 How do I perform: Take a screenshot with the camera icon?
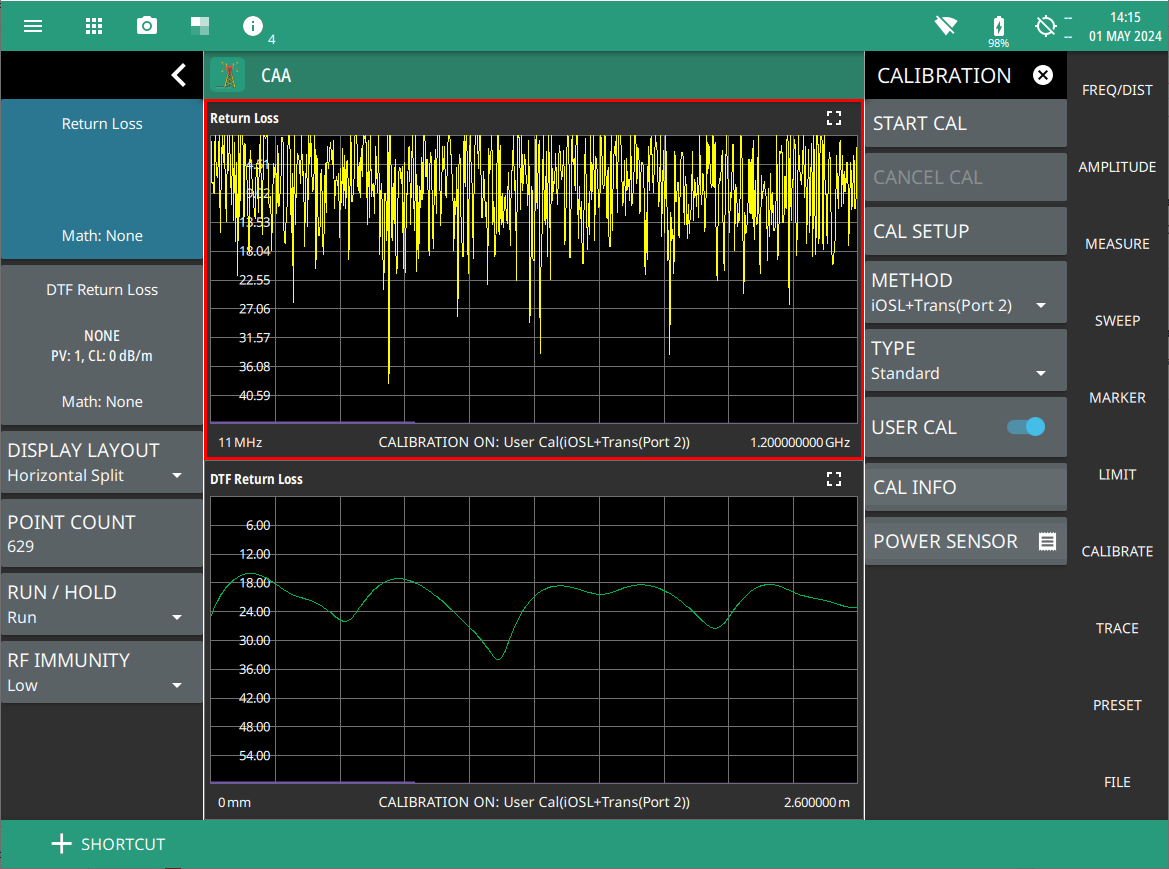tap(147, 26)
